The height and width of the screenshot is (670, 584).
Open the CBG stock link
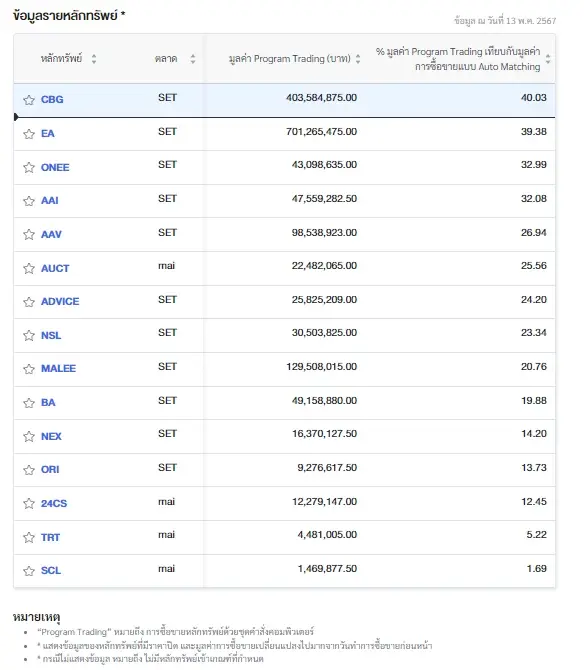(x=52, y=100)
